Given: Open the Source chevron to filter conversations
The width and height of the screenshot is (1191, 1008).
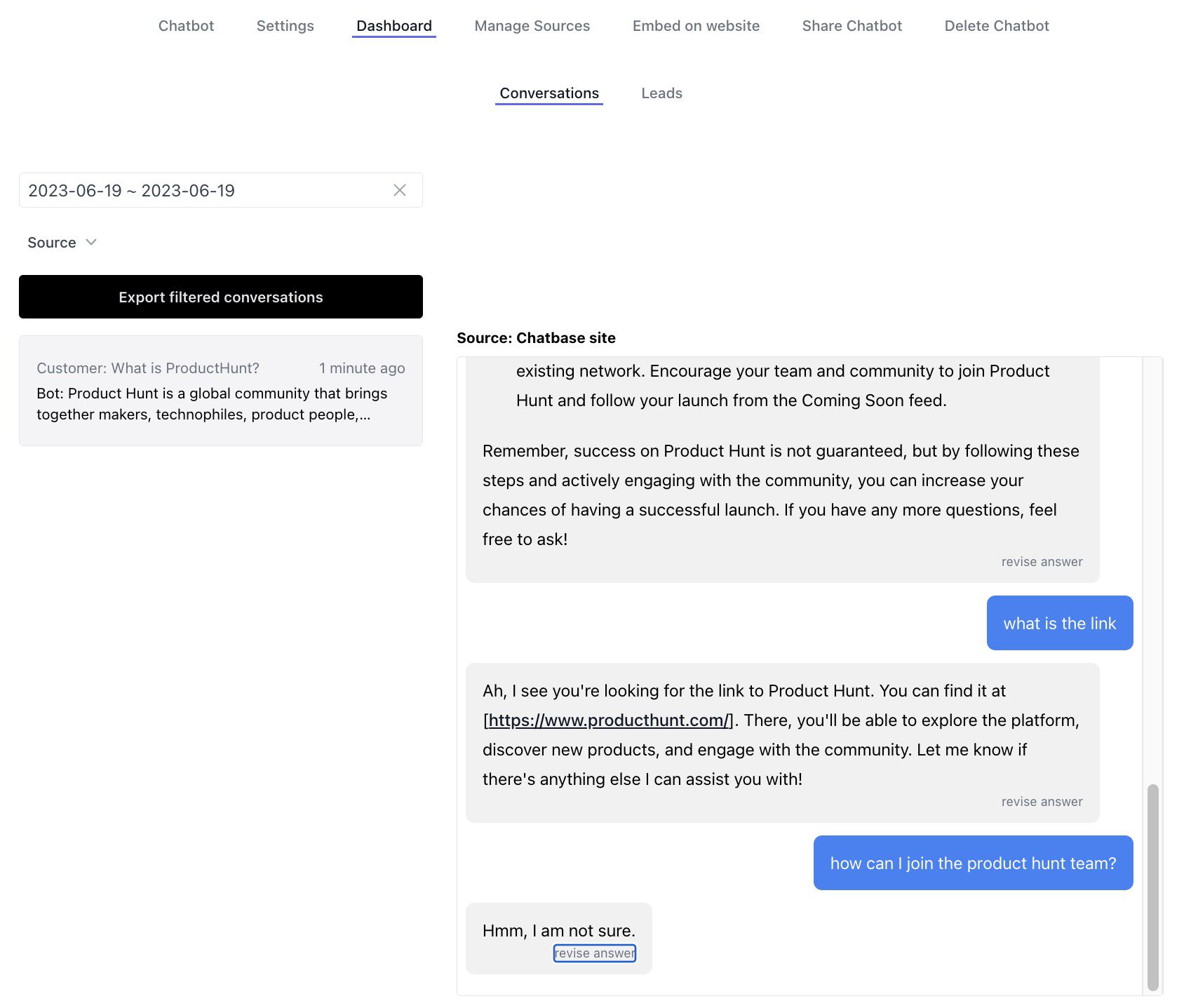Looking at the screenshot, I should pos(91,242).
